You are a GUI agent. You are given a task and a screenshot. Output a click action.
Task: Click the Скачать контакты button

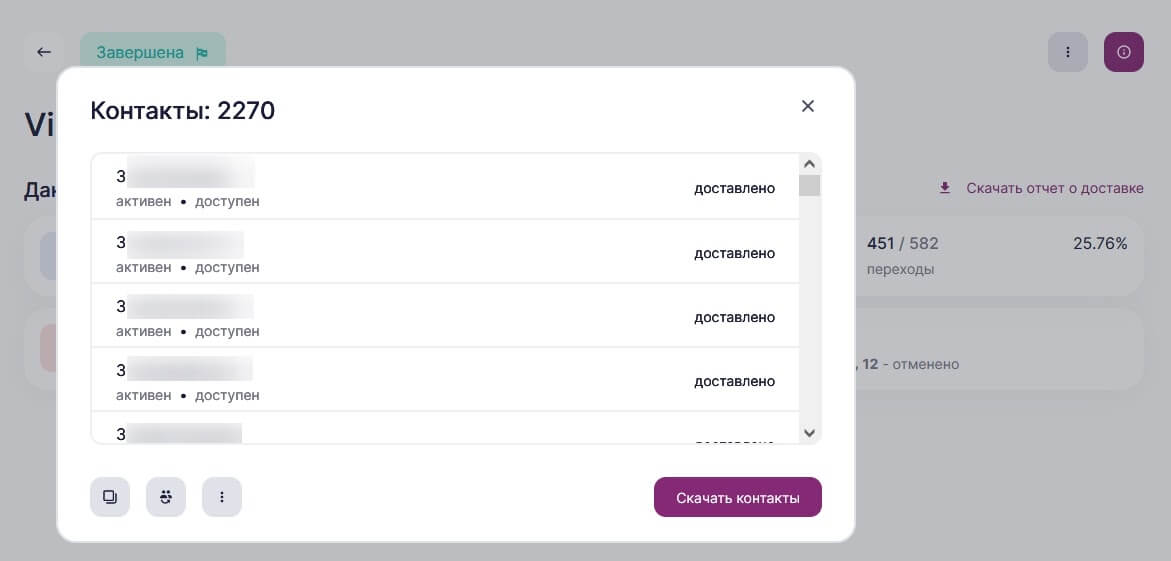(x=738, y=498)
